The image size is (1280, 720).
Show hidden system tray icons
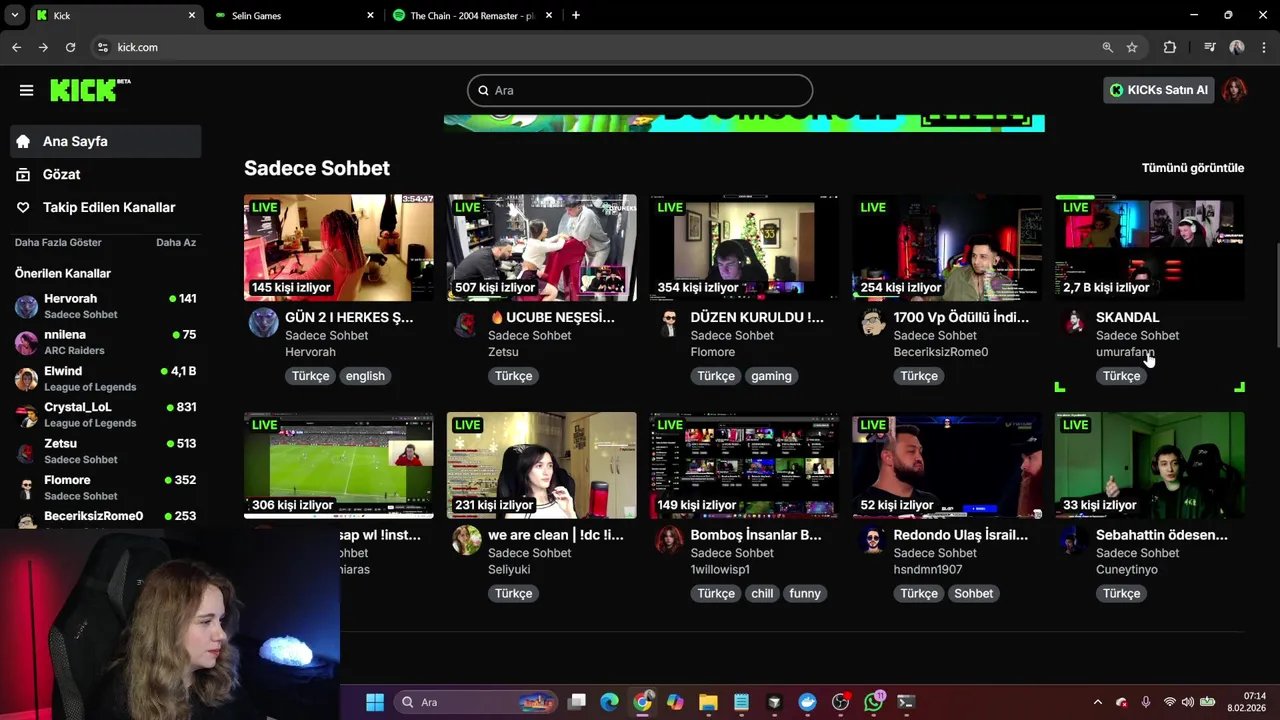pyautogui.click(x=1097, y=702)
